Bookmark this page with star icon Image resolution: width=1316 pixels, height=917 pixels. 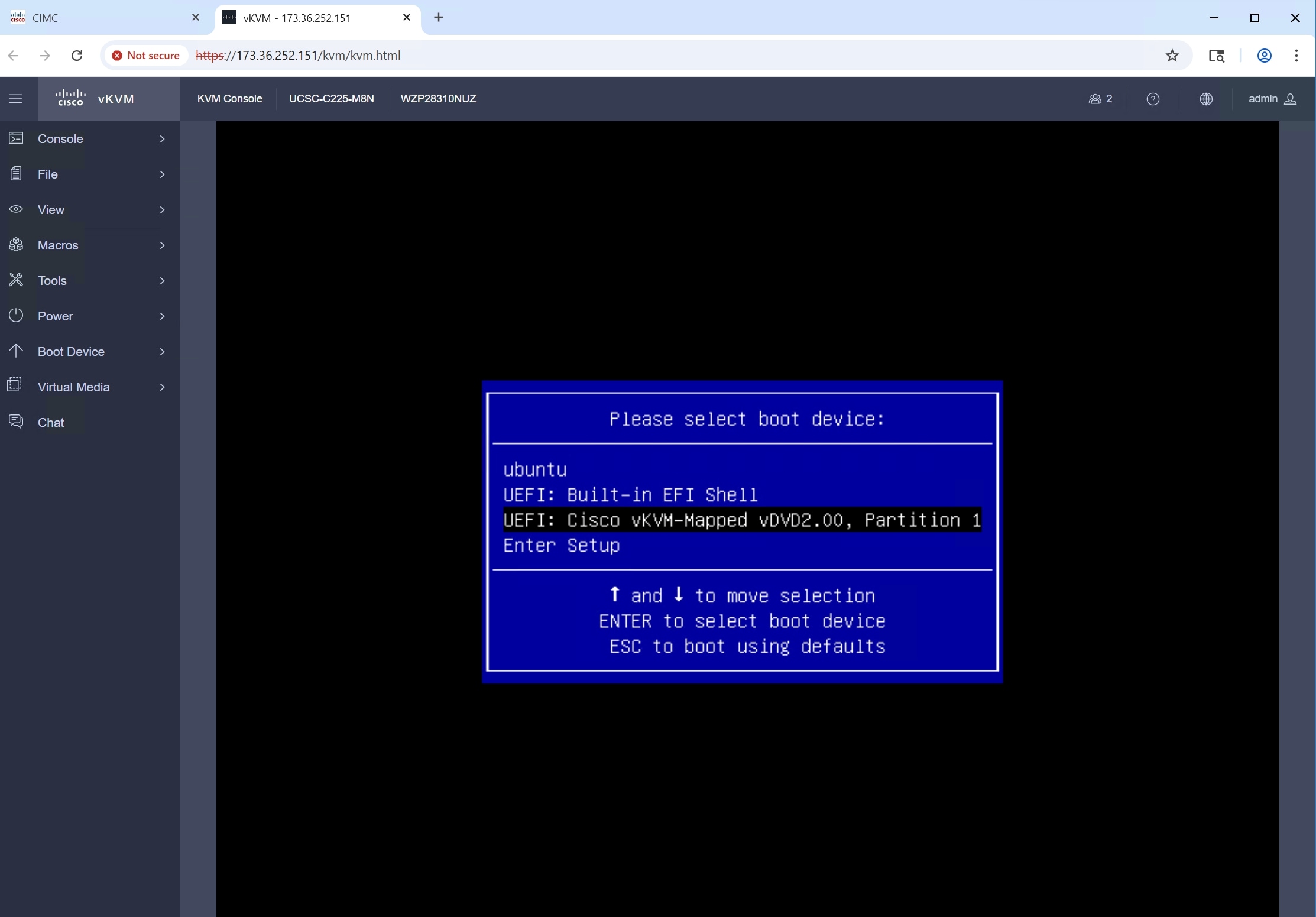click(x=1172, y=56)
